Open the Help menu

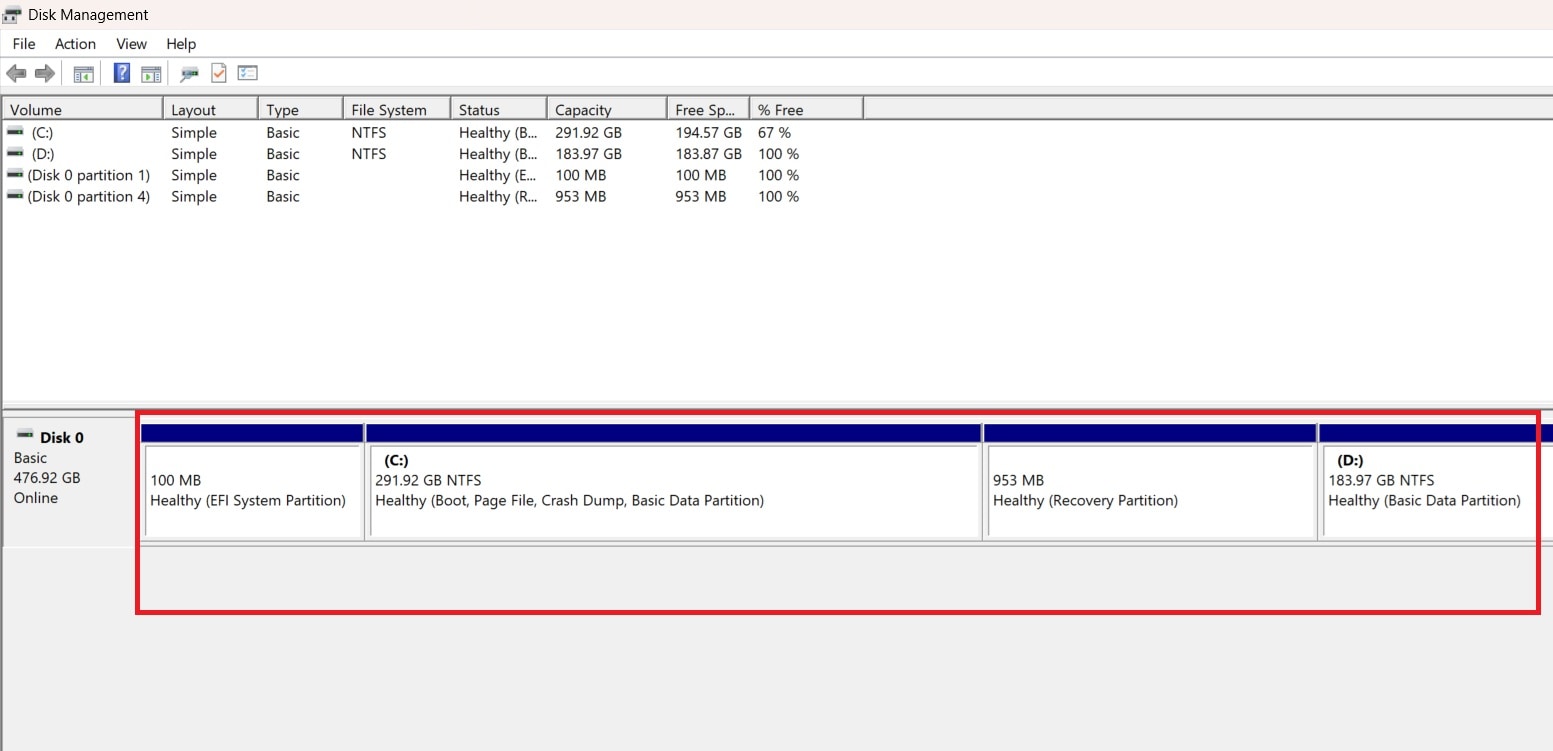[x=180, y=43]
